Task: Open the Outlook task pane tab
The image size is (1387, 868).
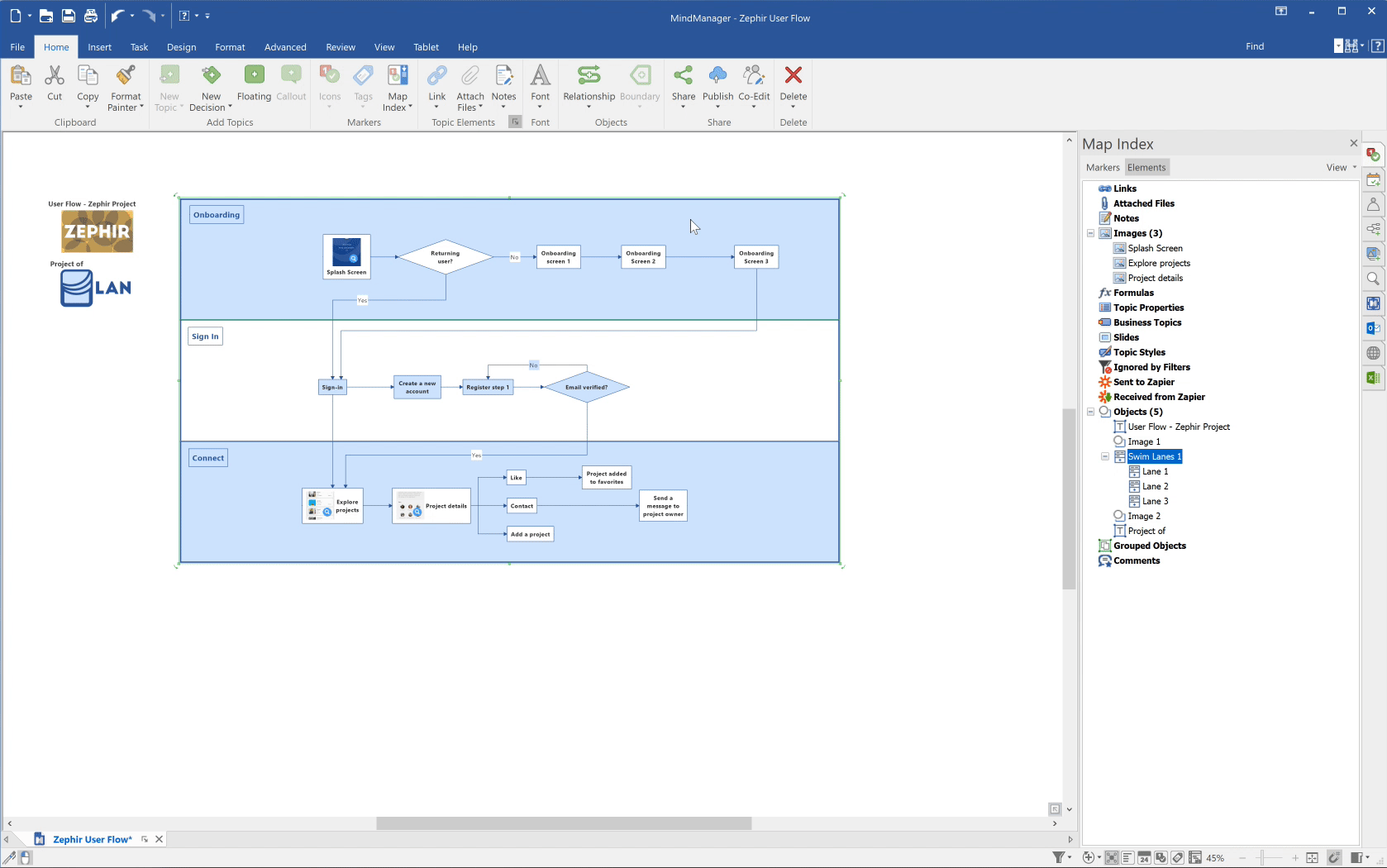Action: [x=1373, y=328]
